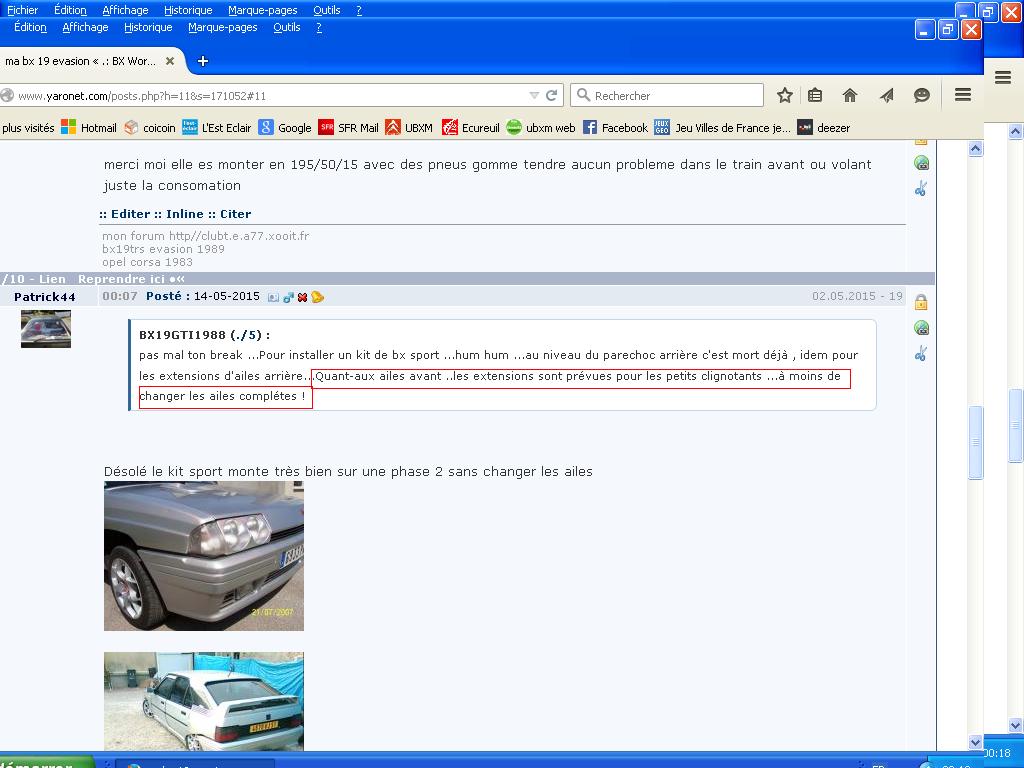Open the silver car front photo

tap(203, 555)
